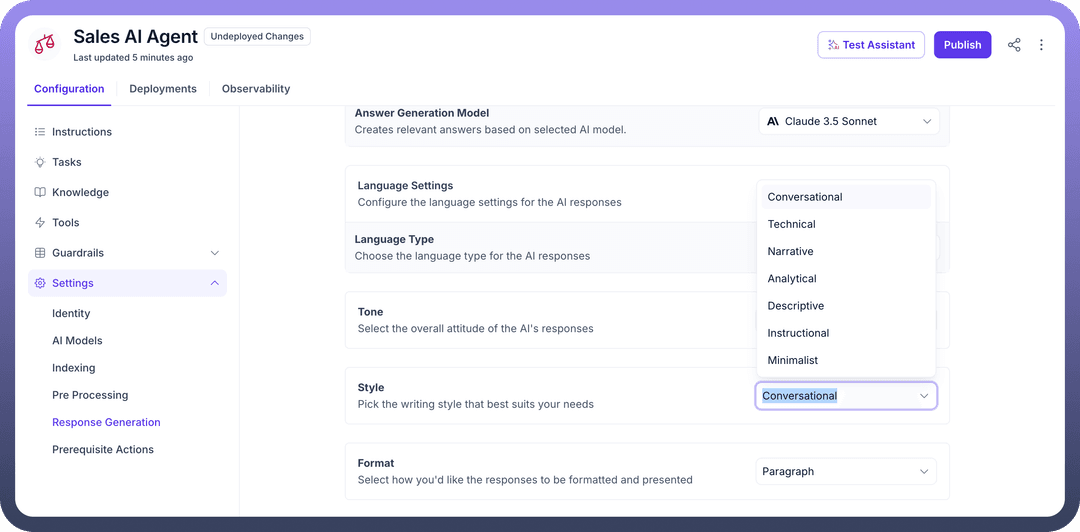Select Minimalist from the style list
The image size is (1080, 532).
pos(793,360)
